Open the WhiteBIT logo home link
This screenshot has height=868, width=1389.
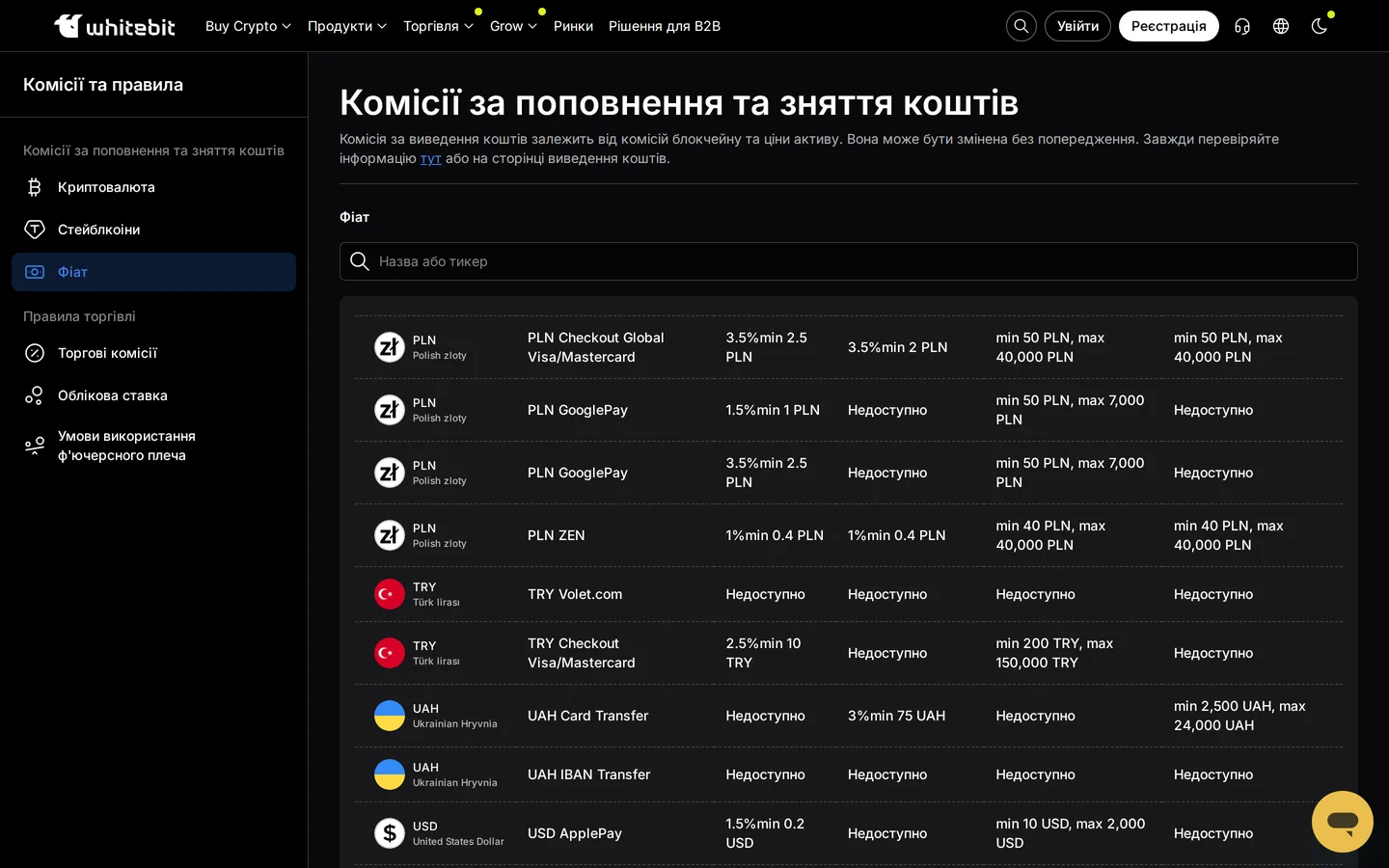(x=115, y=26)
